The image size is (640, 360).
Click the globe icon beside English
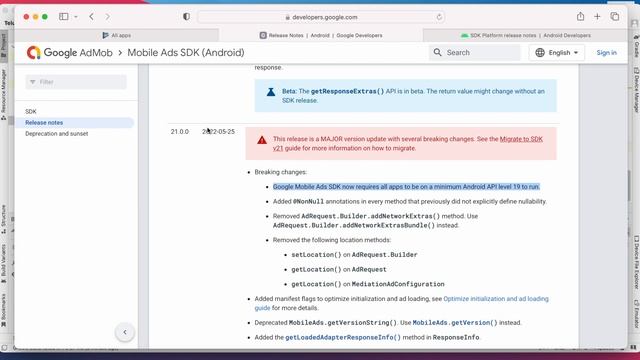pyautogui.click(x=540, y=53)
